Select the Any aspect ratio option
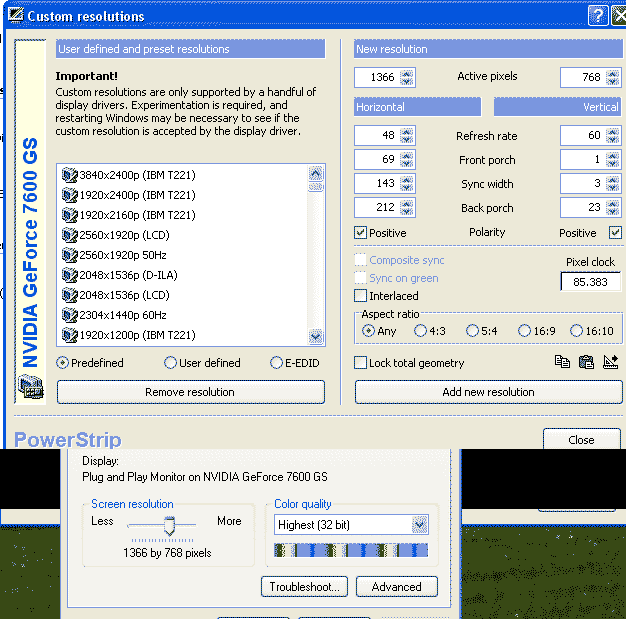626x619 pixels. point(368,331)
